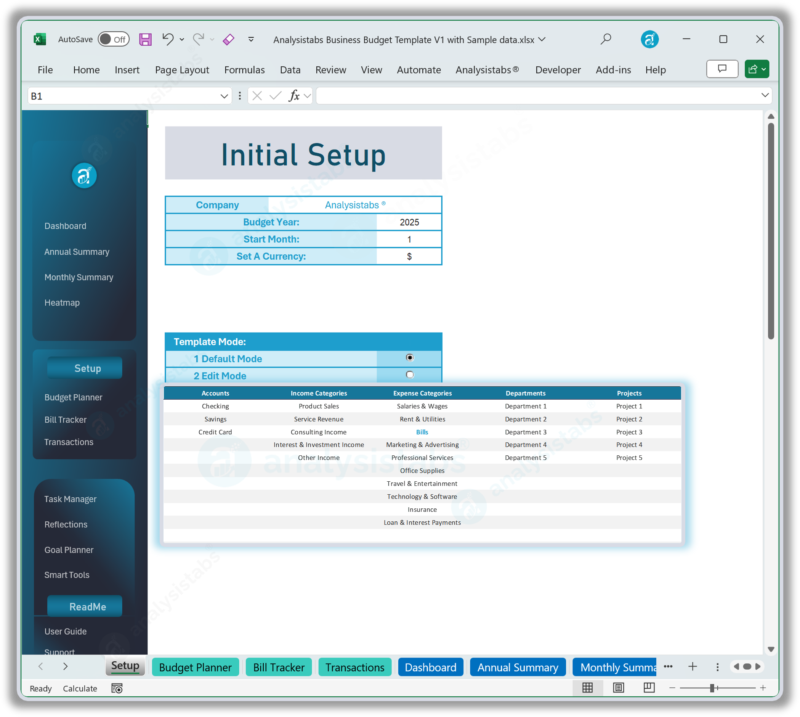Click the Analysistabs logo in sidebar
This screenshot has width=800, height=717.
click(84, 176)
